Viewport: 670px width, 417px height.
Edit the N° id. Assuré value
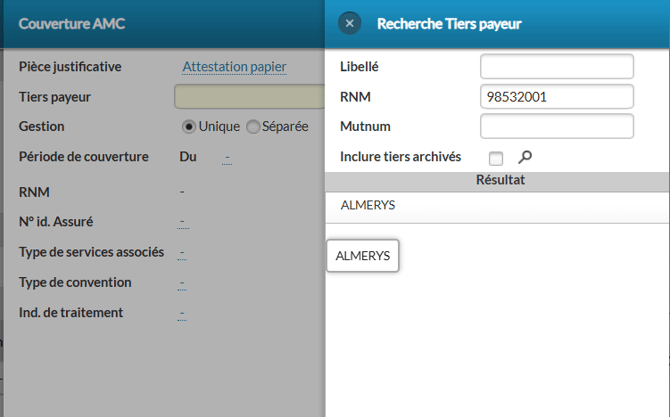[x=182, y=222]
